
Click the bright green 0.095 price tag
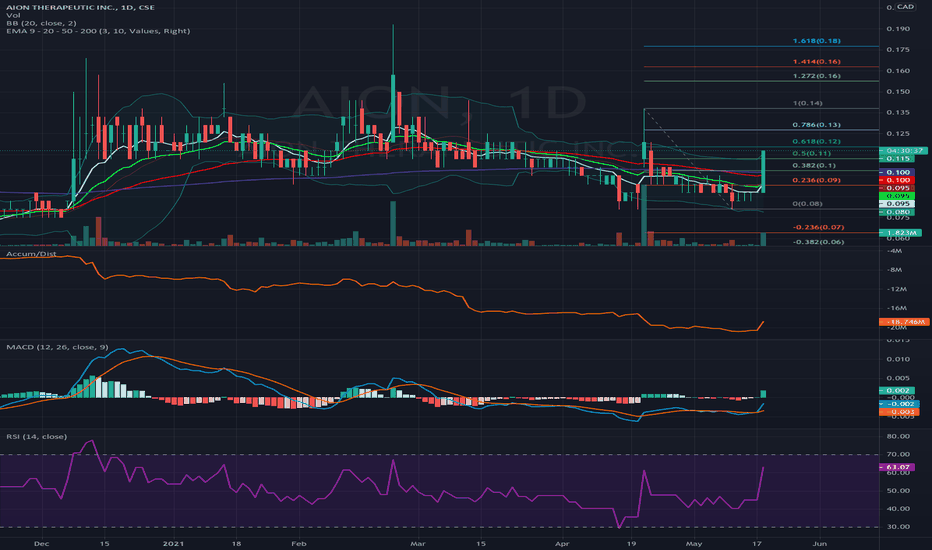pos(898,196)
